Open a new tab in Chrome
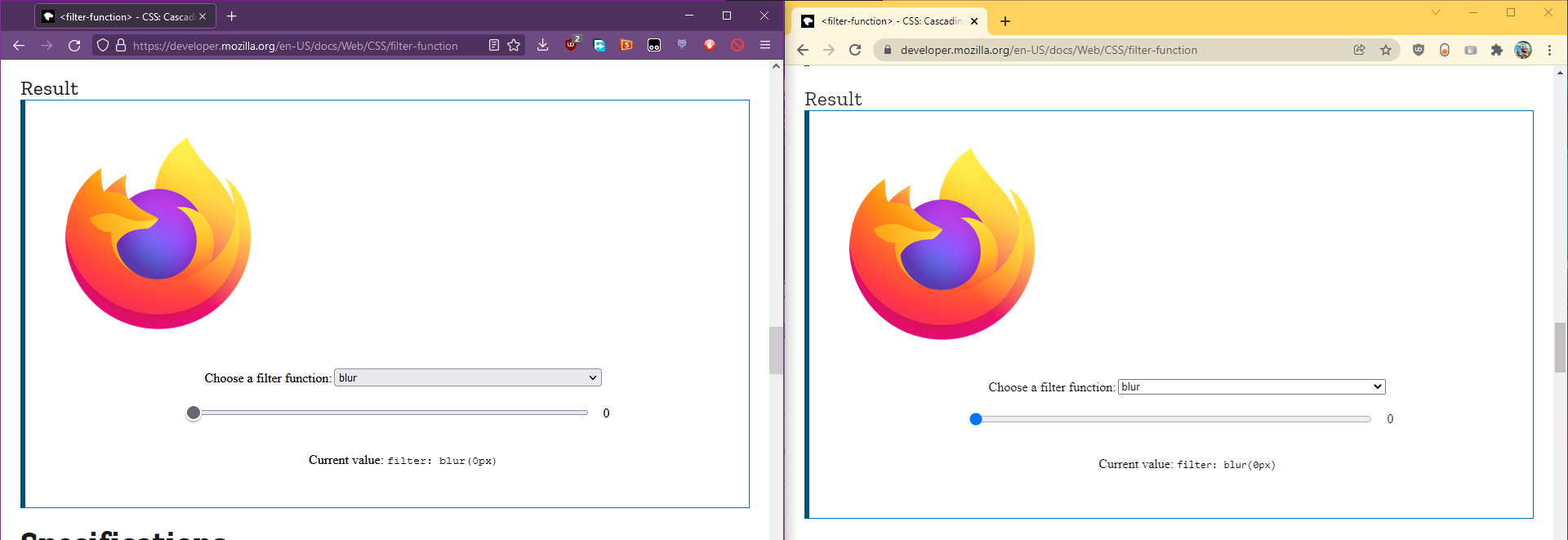This screenshot has width=1568, height=540. pyautogui.click(x=1005, y=21)
